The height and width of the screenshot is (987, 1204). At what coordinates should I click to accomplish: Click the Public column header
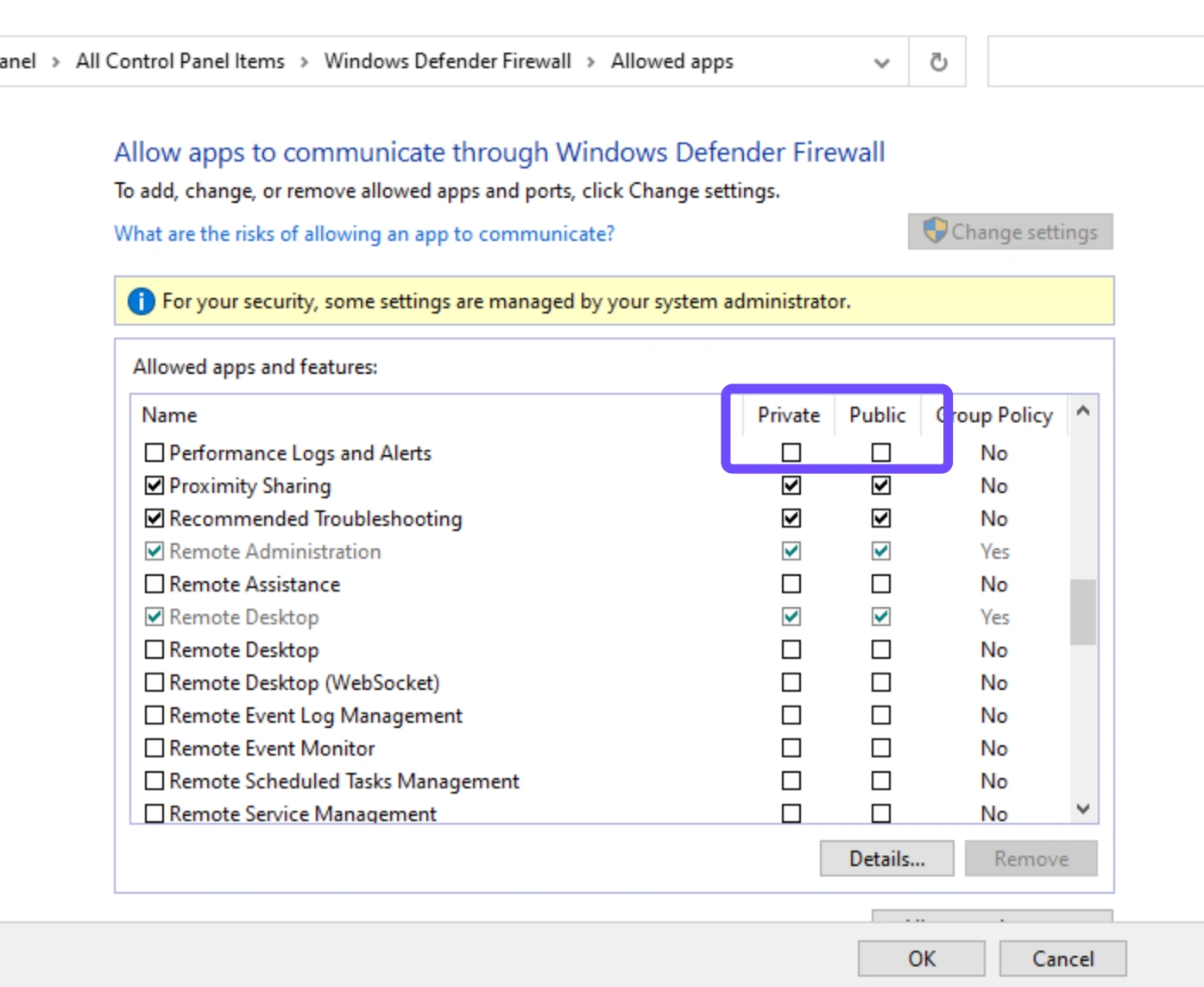point(877,415)
